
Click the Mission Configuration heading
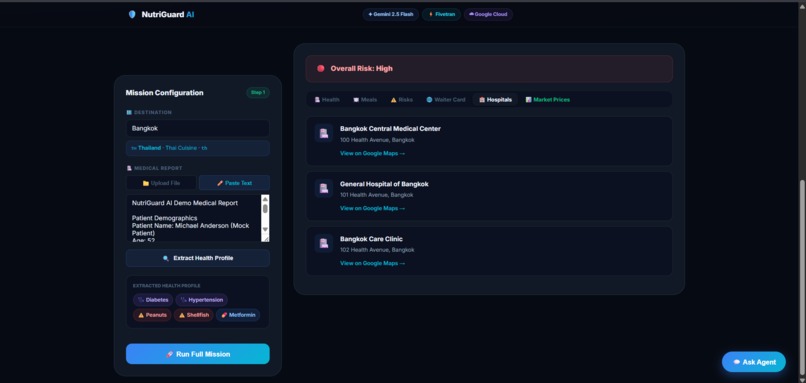point(164,93)
